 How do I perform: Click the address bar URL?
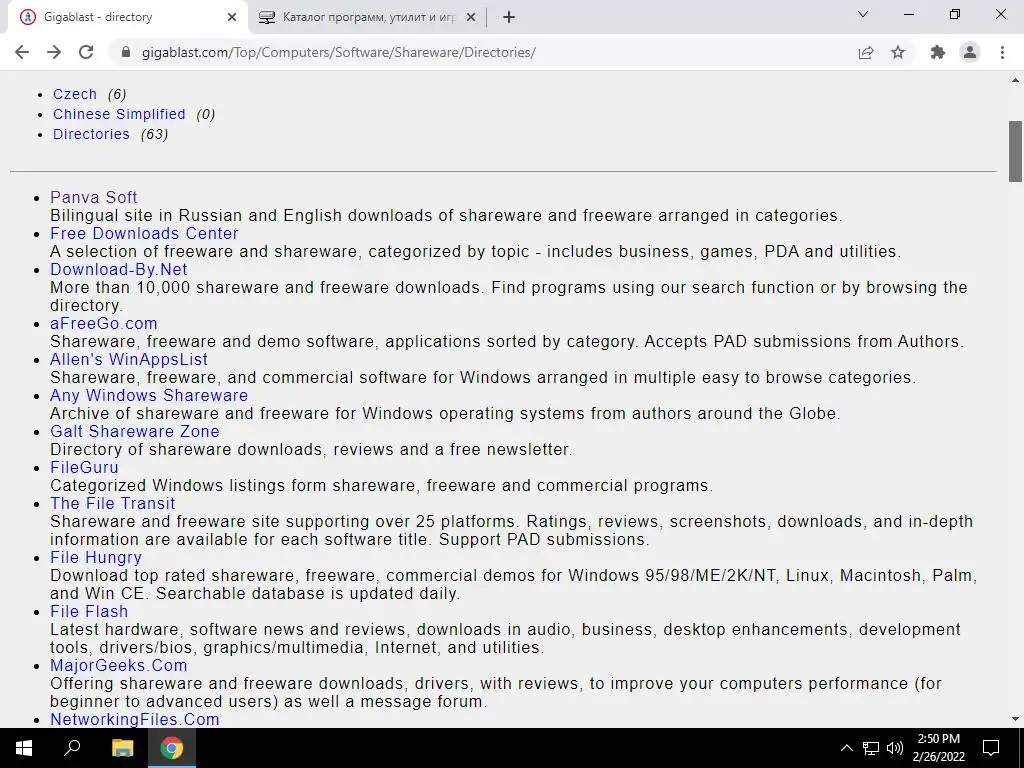coord(338,52)
